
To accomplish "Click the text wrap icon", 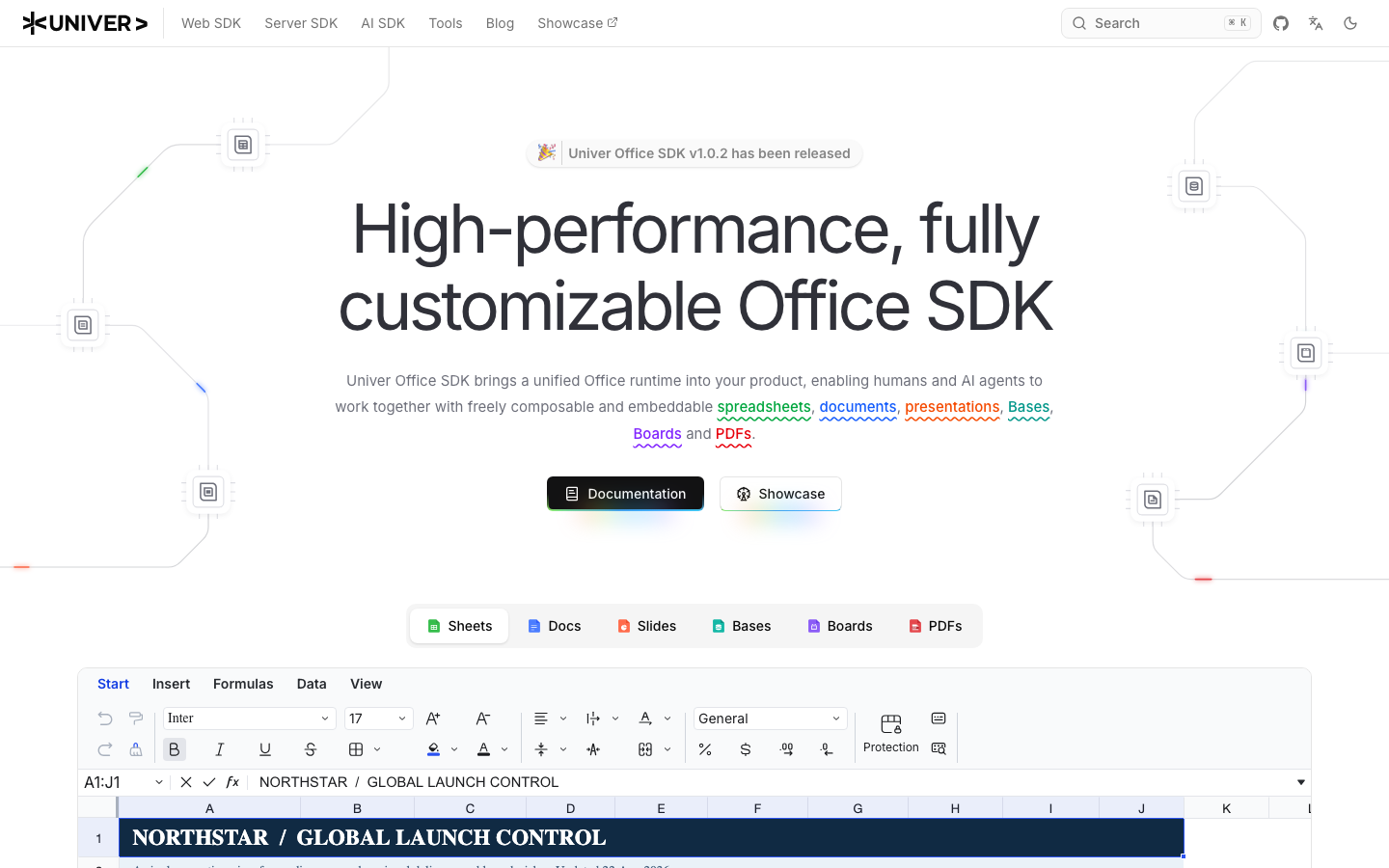I will tap(593, 719).
